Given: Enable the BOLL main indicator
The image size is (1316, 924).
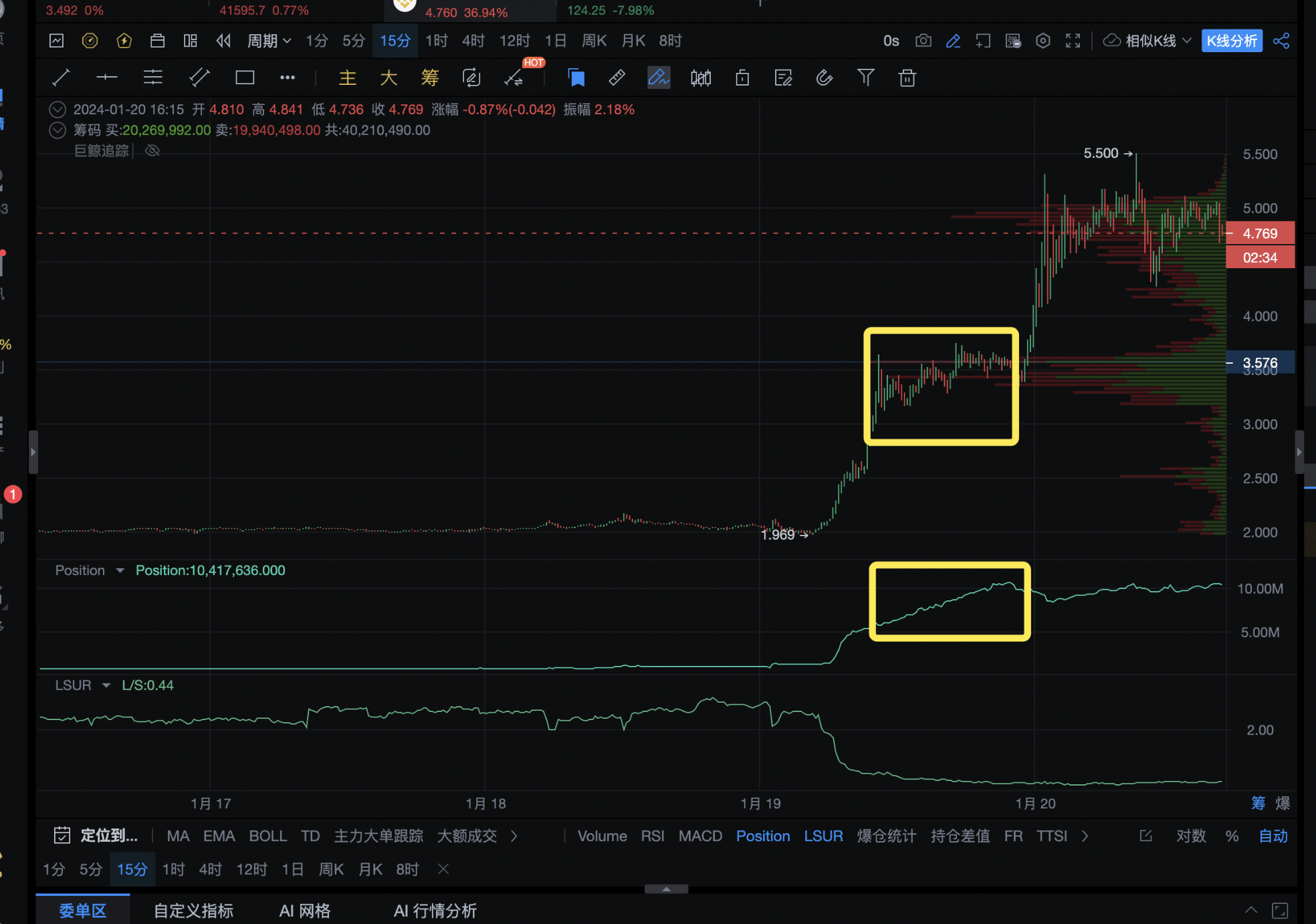Looking at the screenshot, I should (267, 836).
